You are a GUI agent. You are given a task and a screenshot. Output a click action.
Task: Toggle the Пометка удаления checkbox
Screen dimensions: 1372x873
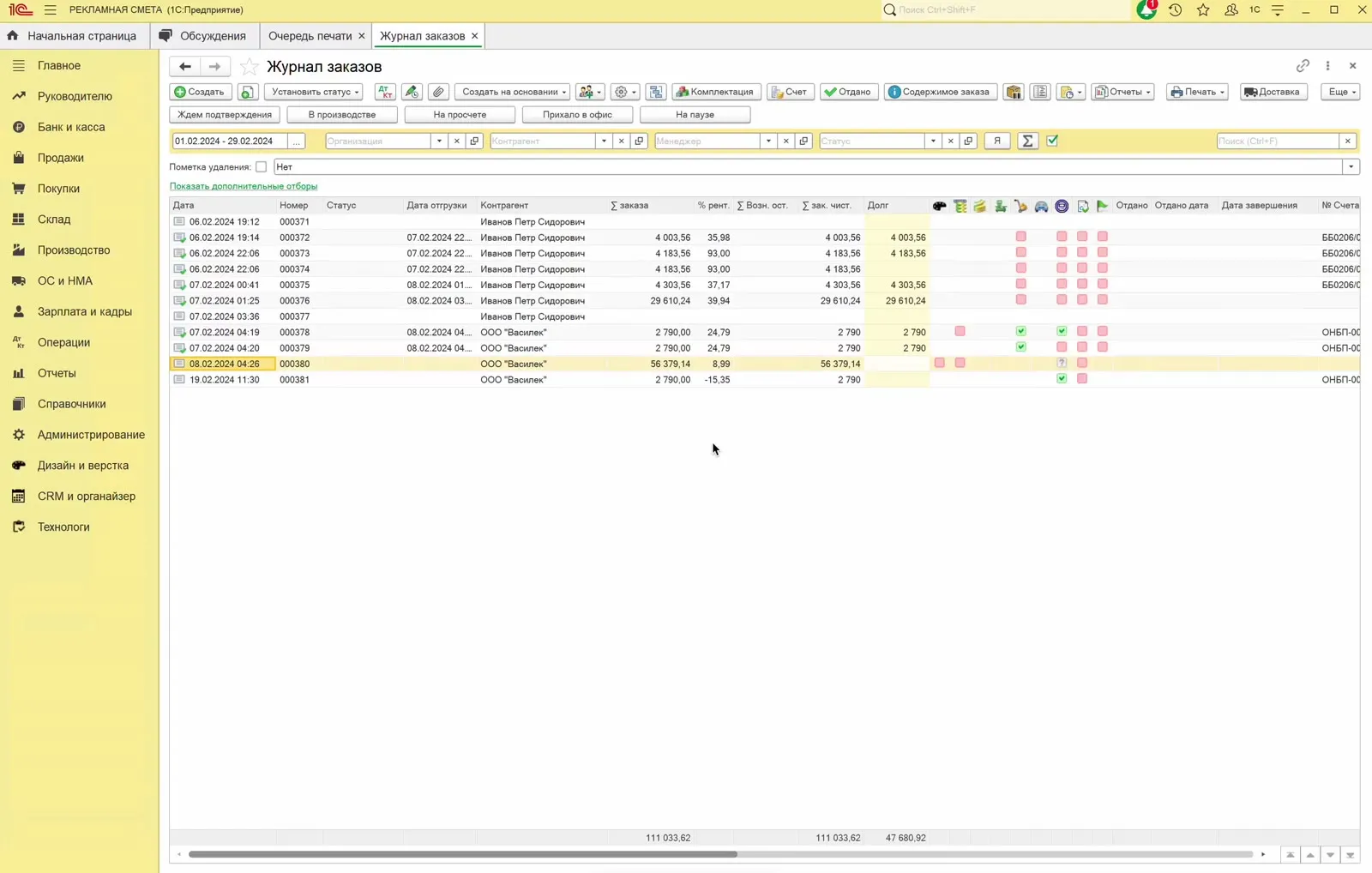pos(261,167)
